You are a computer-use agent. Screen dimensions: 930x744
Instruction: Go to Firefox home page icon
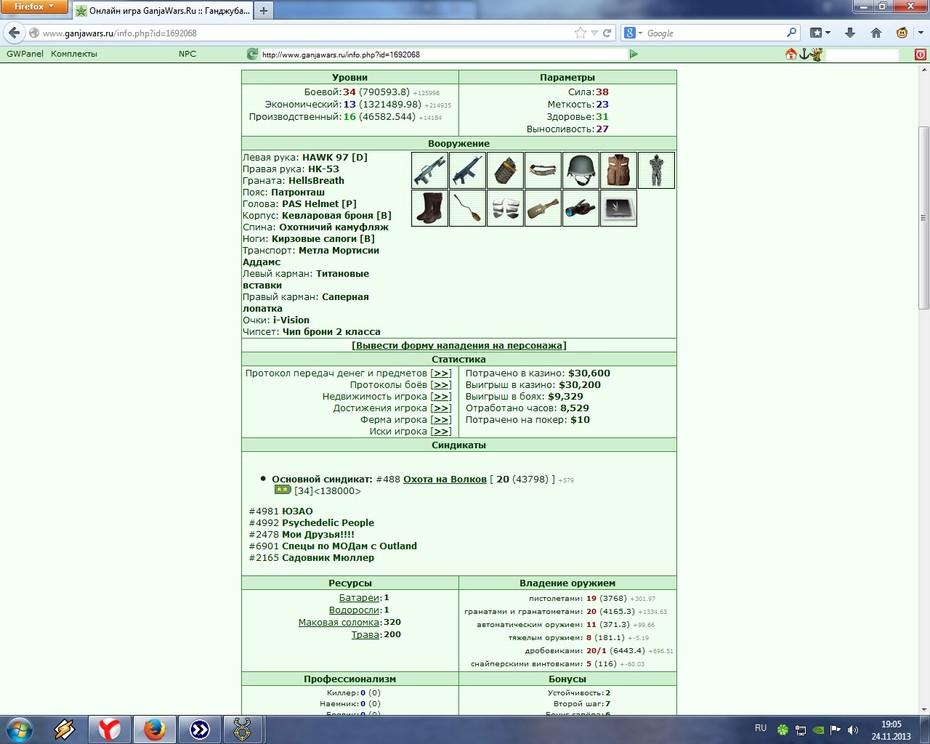[876, 33]
